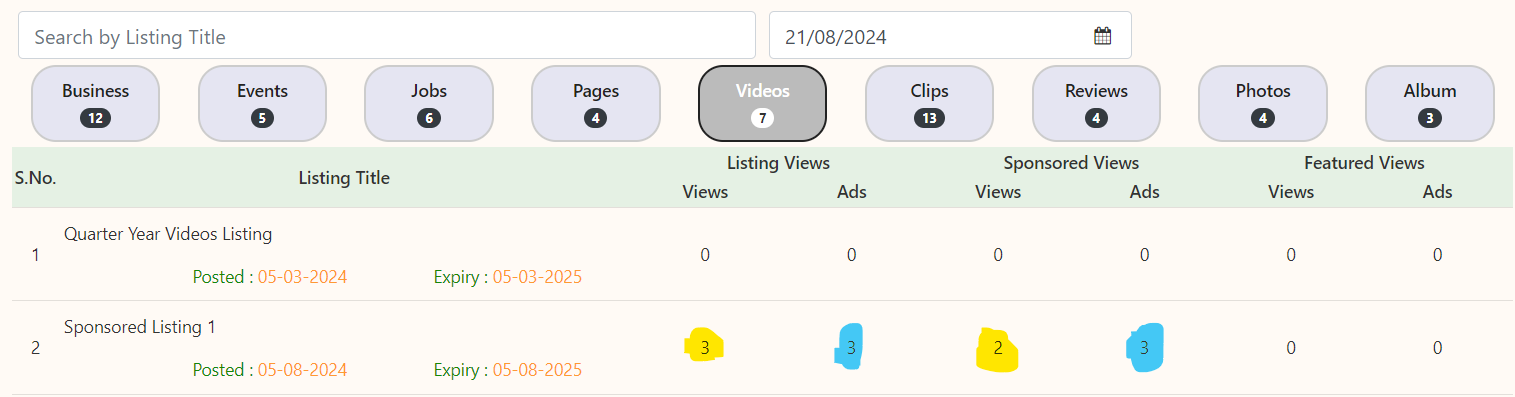
Task: Open the Events tab
Action: pyautogui.click(x=262, y=103)
